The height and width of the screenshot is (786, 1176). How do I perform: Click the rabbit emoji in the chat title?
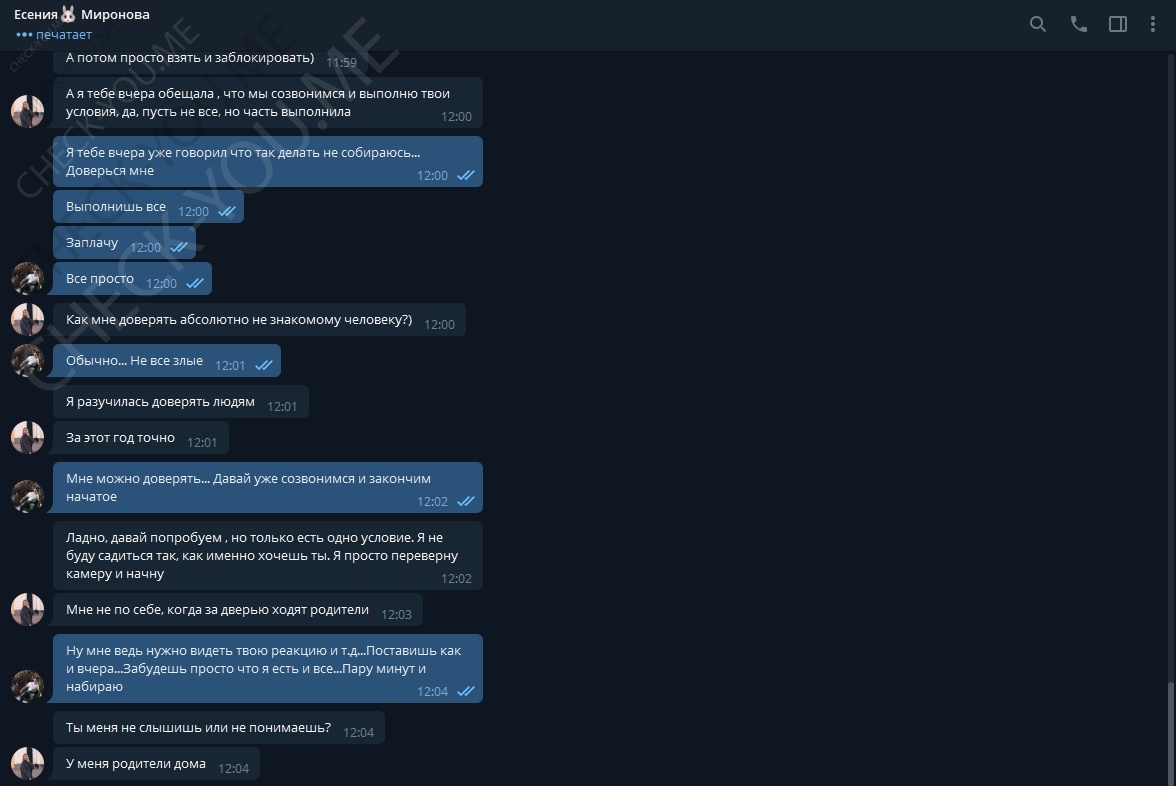coord(68,14)
